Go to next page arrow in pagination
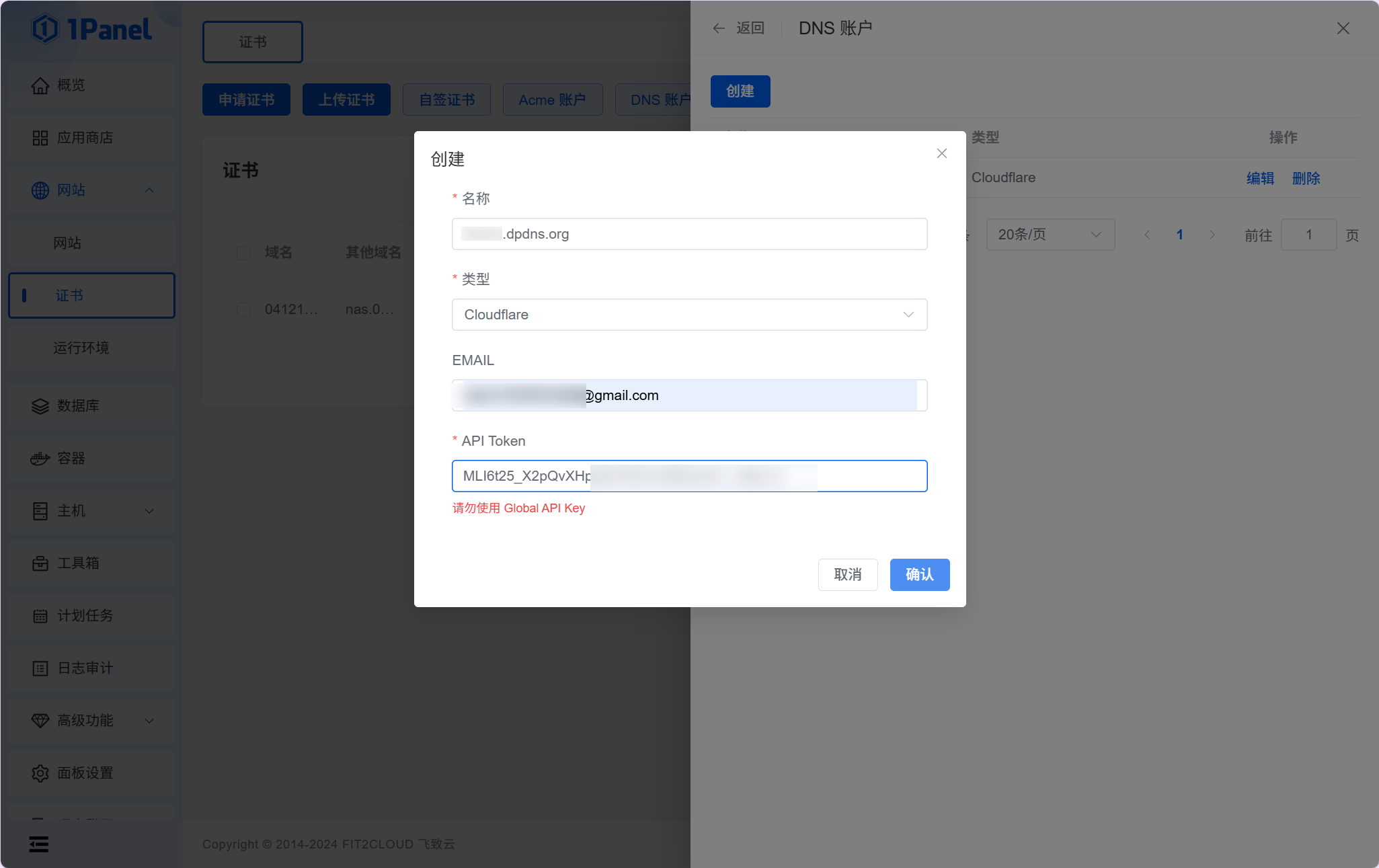This screenshot has height=868, width=1379. (x=1212, y=235)
